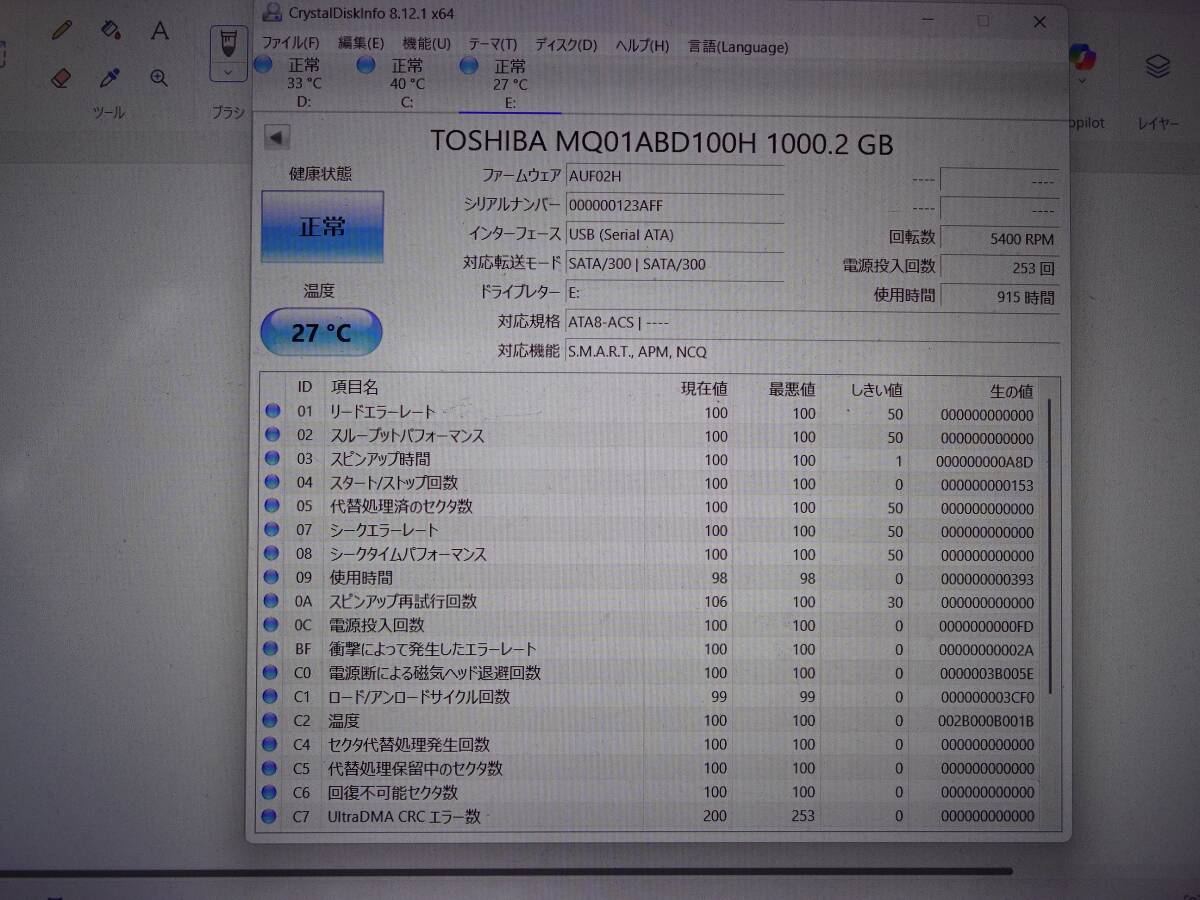Select the row name スピンアップ時間

380,459
